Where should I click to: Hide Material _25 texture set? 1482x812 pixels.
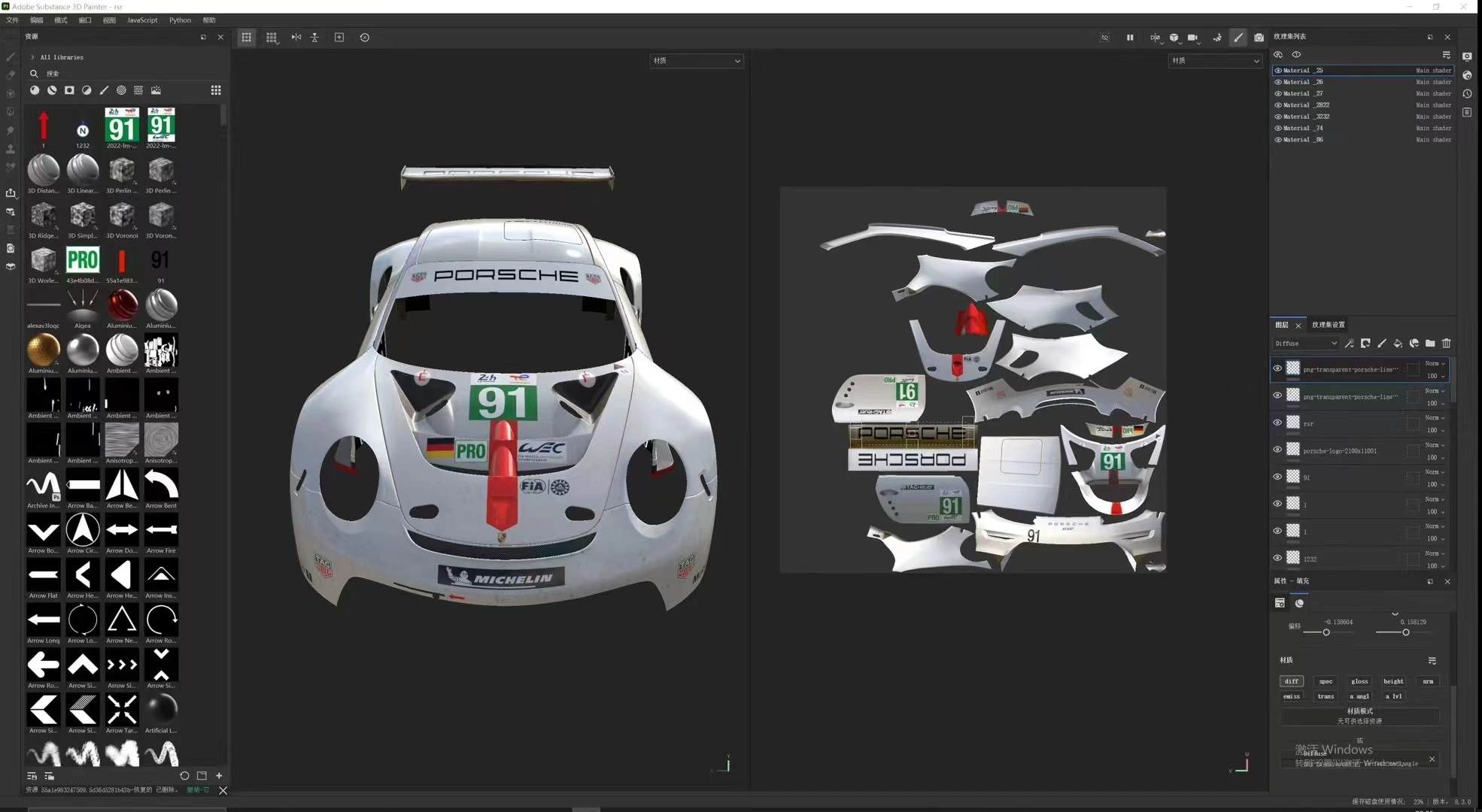tap(1278, 71)
